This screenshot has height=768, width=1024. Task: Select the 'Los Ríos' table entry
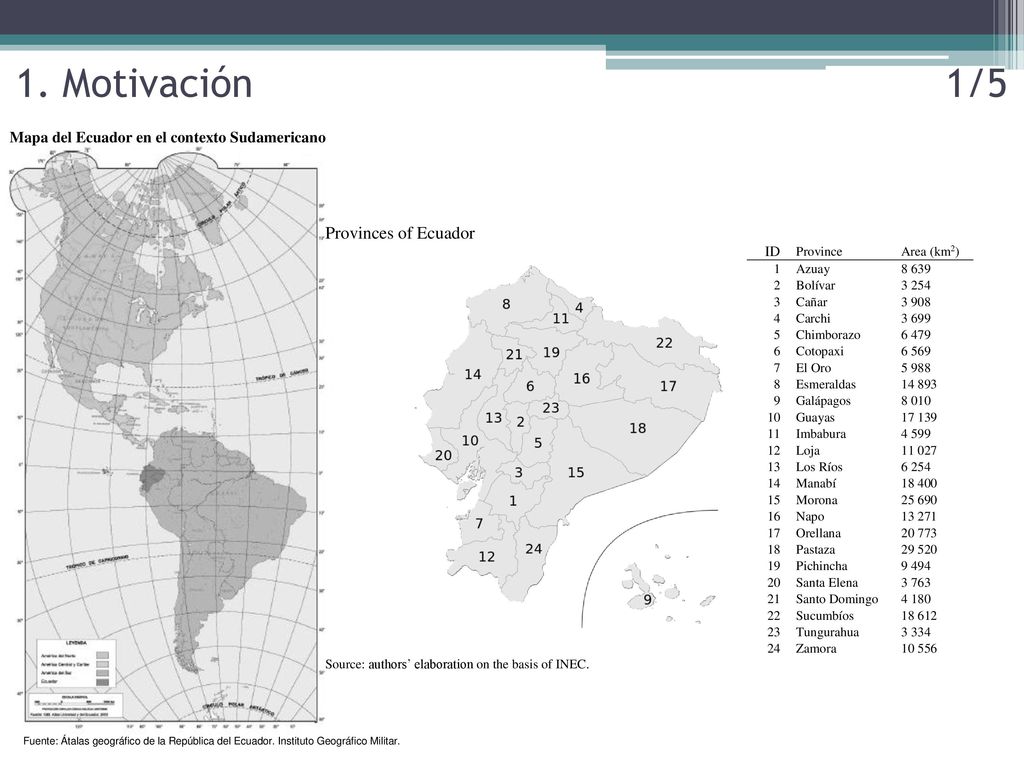pyautogui.click(x=819, y=467)
